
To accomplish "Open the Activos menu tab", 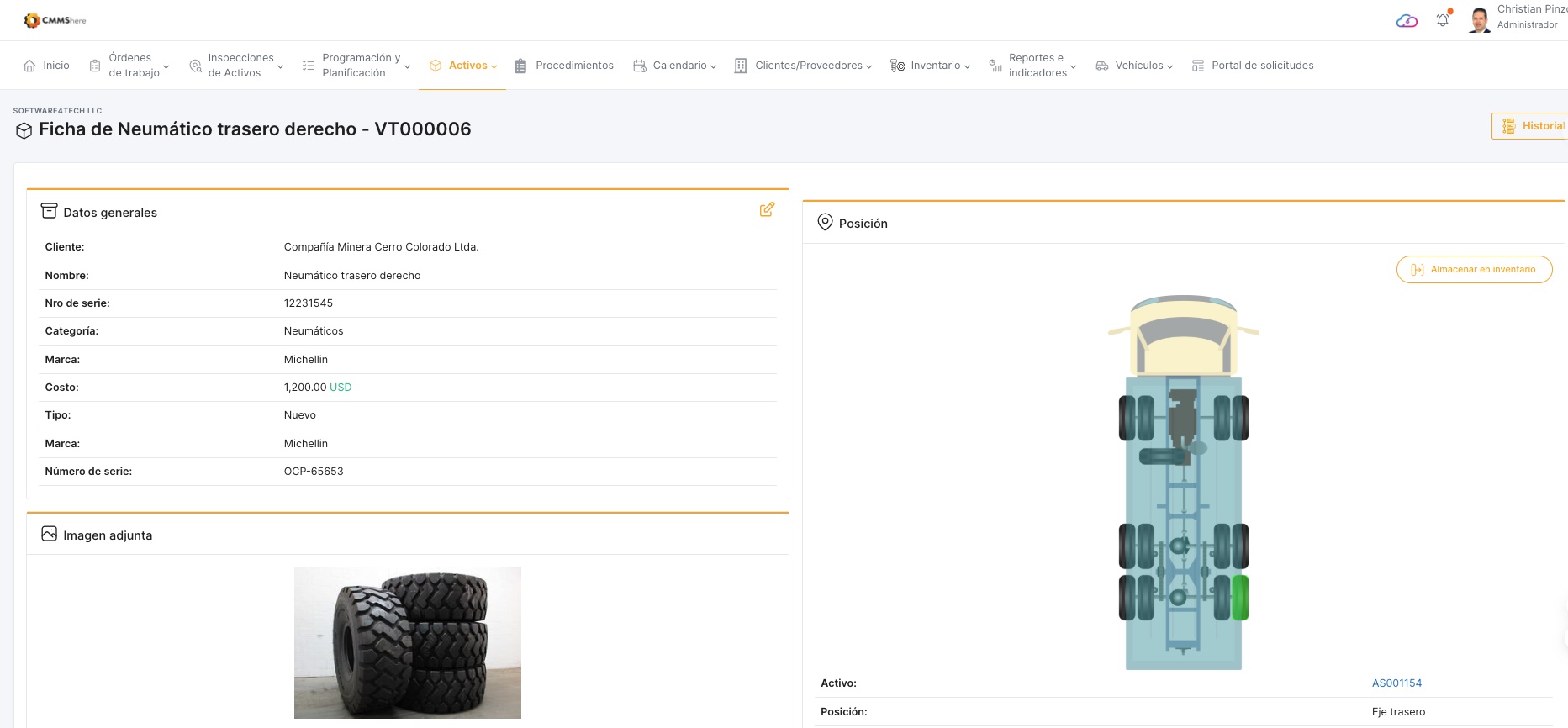I will (x=463, y=66).
